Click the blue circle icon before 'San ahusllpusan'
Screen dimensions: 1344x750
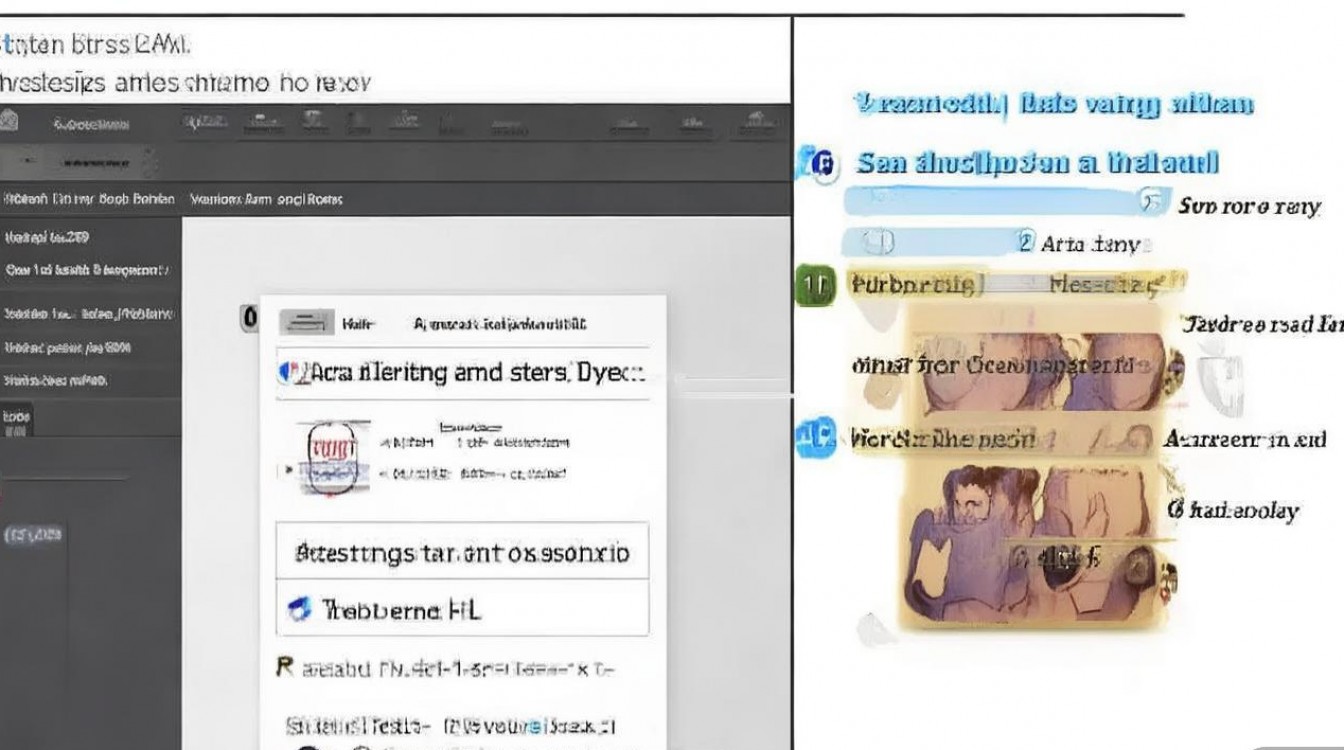click(x=821, y=164)
